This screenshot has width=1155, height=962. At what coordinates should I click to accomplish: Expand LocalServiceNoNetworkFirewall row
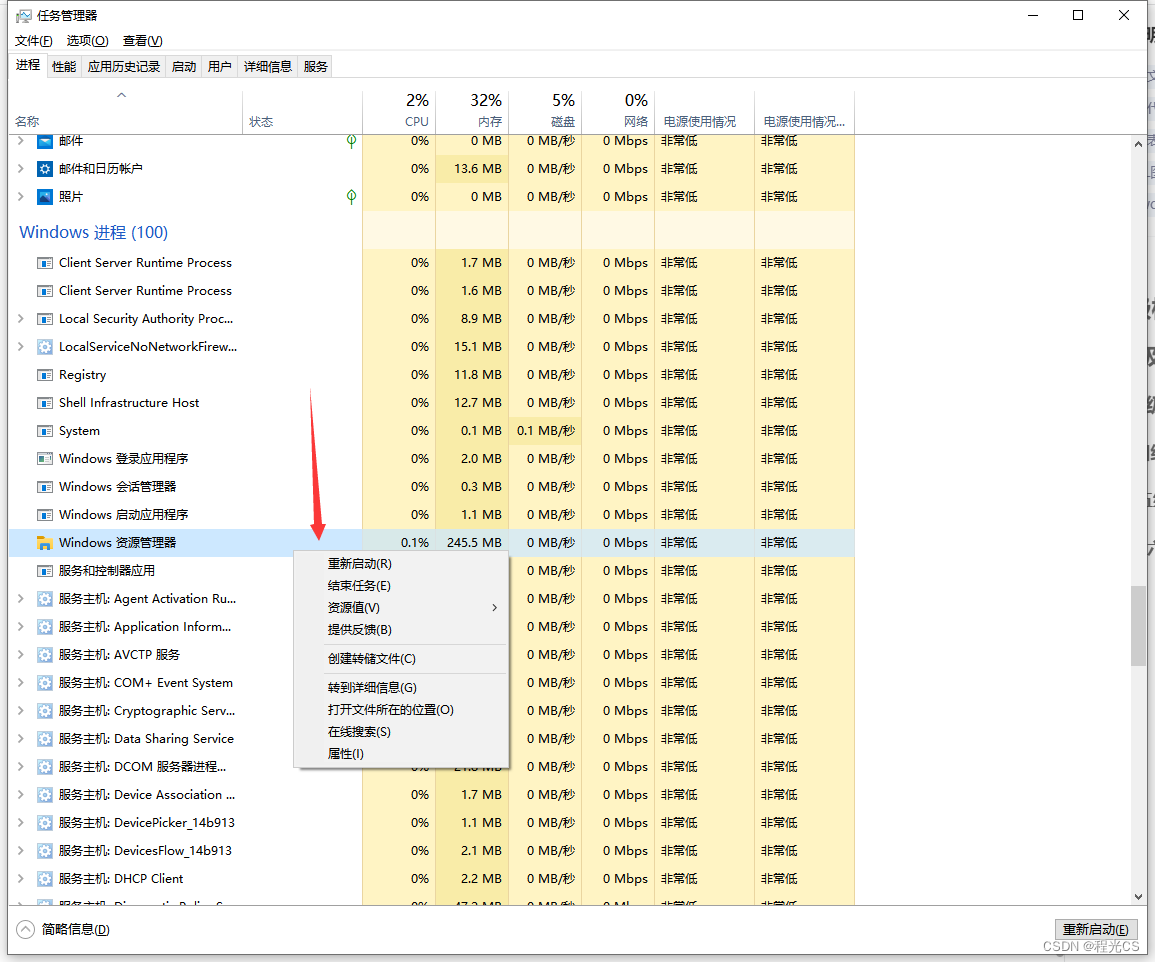click(21, 347)
